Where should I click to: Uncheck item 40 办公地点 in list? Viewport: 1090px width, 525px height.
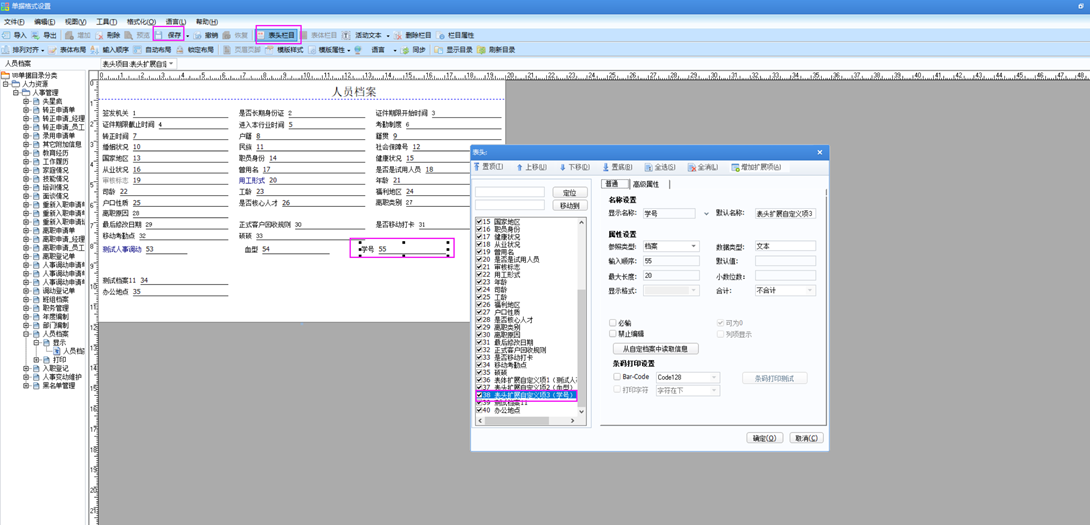pos(479,410)
